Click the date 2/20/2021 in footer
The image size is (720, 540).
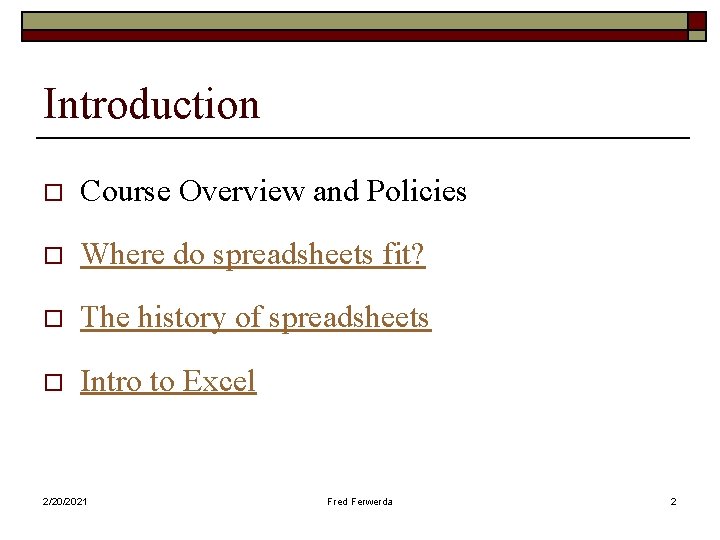(65, 501)
